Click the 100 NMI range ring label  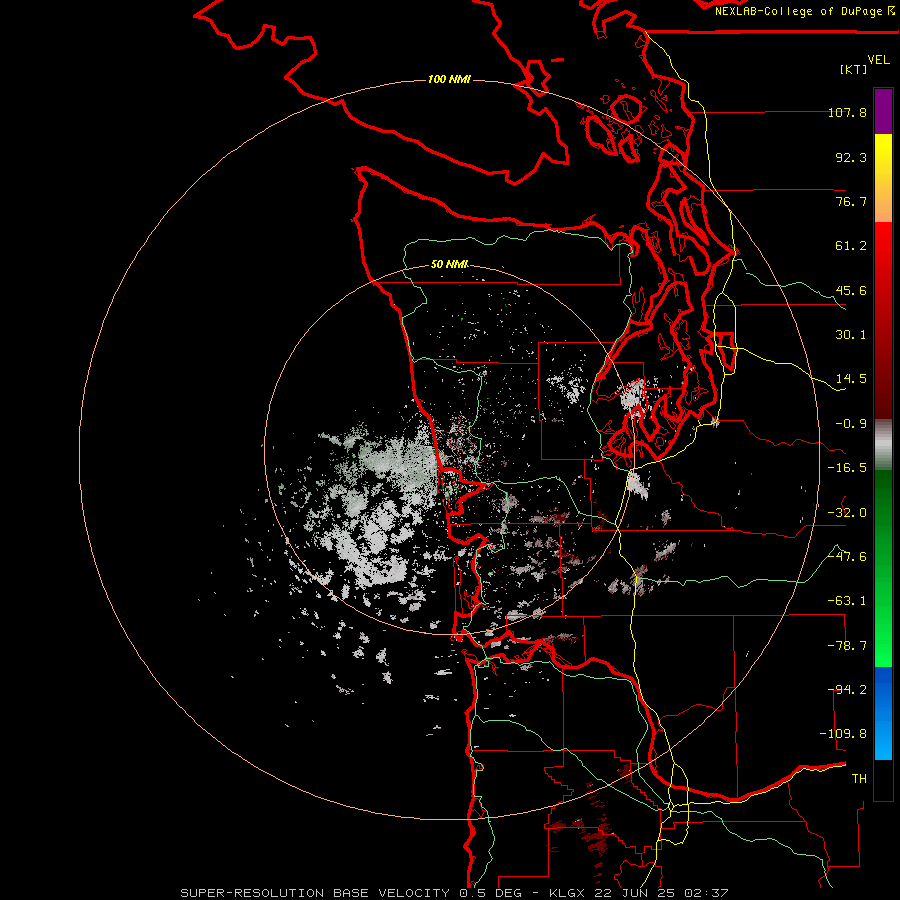[449, 79]
